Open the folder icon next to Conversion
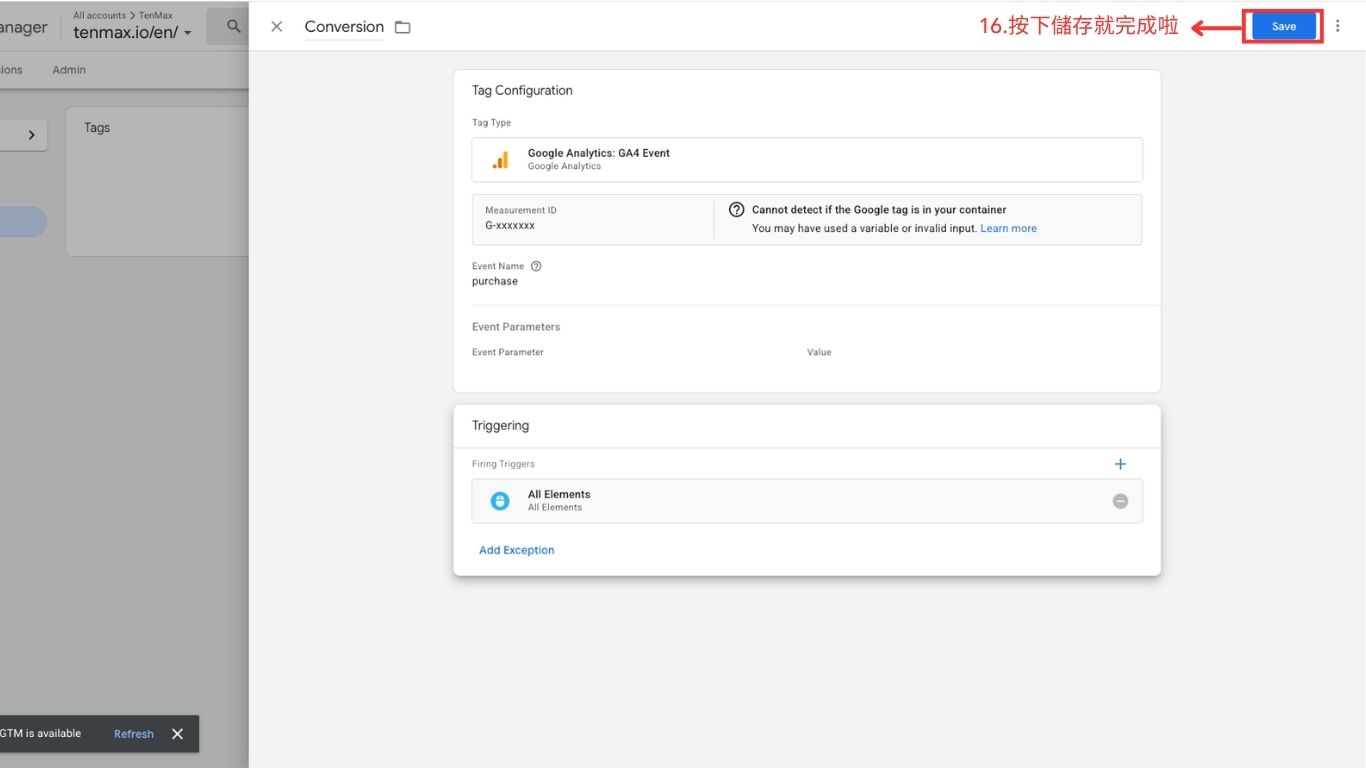This screenshot has height=768, width=1366. 403,27
